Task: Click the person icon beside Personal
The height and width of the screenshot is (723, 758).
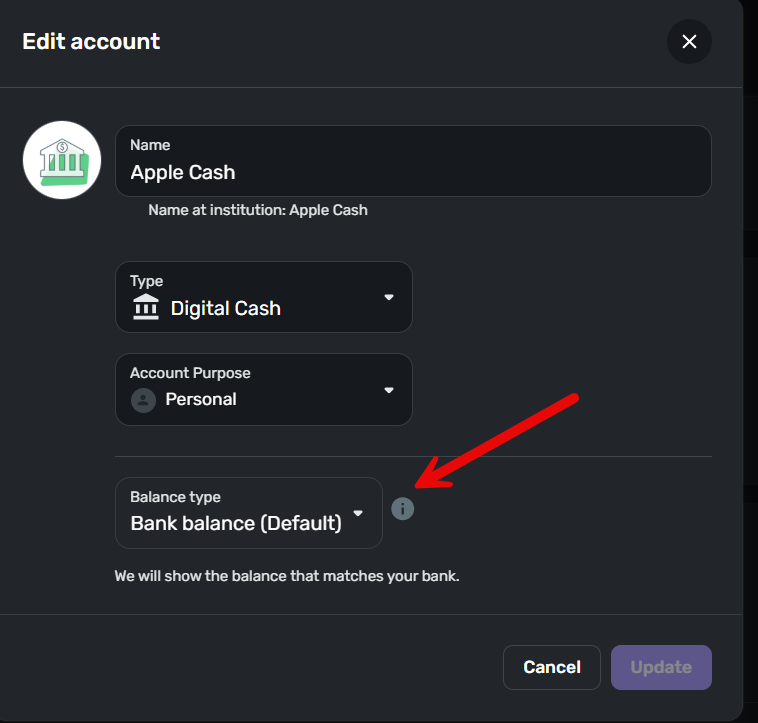Action: 143,400
